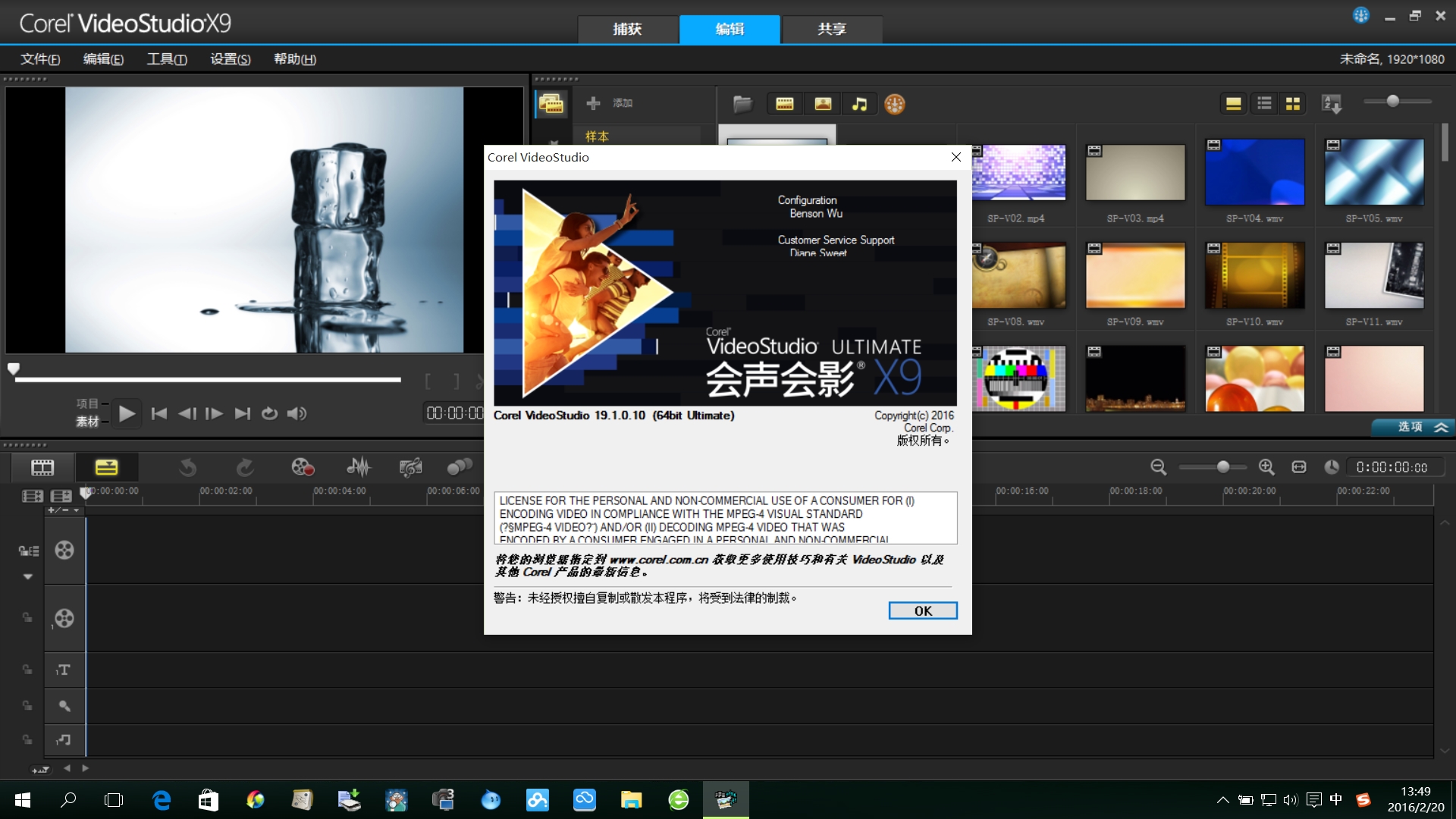Click OK in the About dialog
1456x819 pixels.
click(923, 610)
